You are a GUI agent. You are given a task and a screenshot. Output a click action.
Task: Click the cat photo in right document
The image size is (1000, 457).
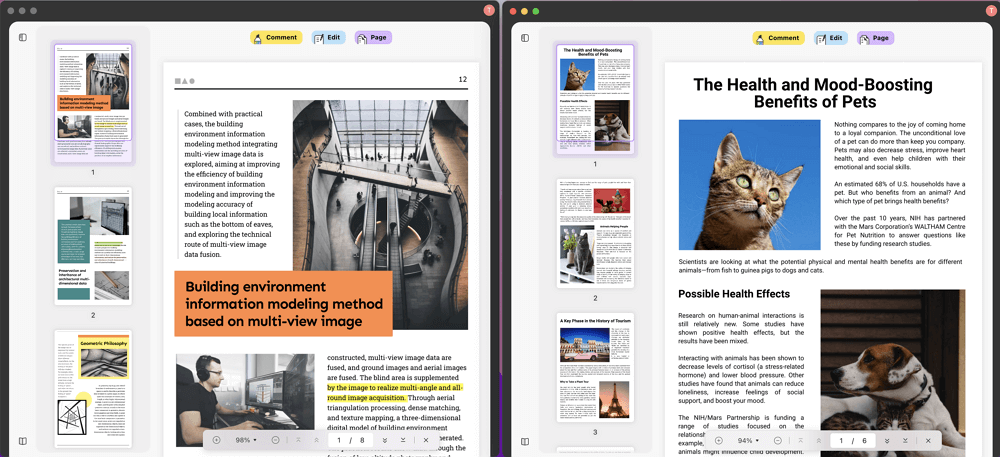749,185
